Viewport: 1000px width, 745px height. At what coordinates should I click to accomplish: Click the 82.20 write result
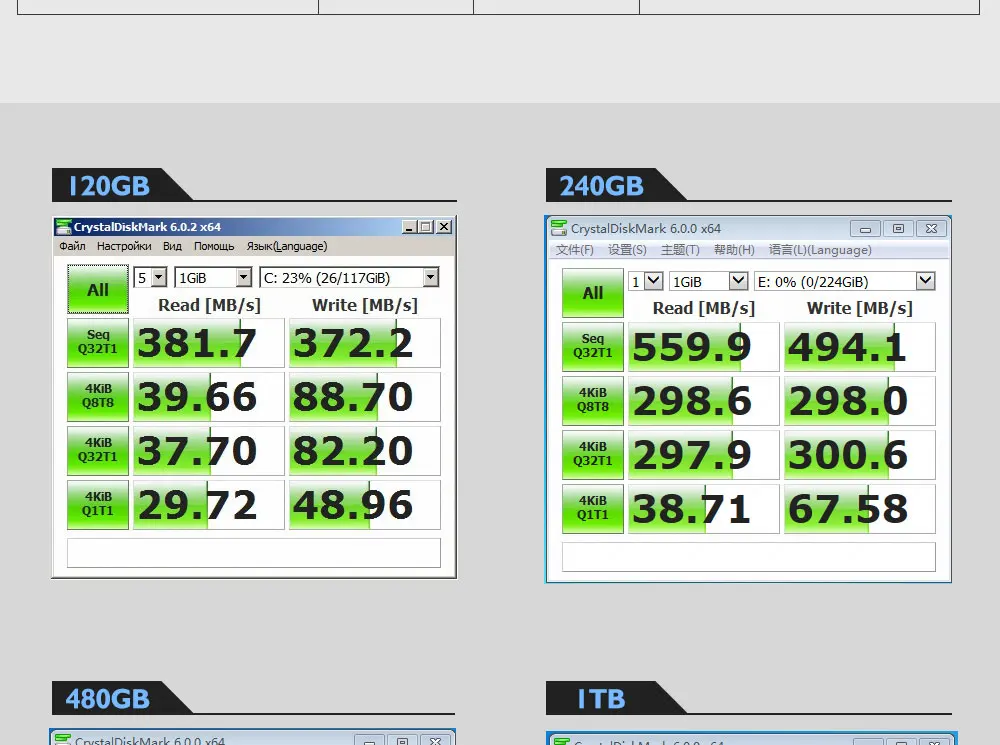point(365,451)
